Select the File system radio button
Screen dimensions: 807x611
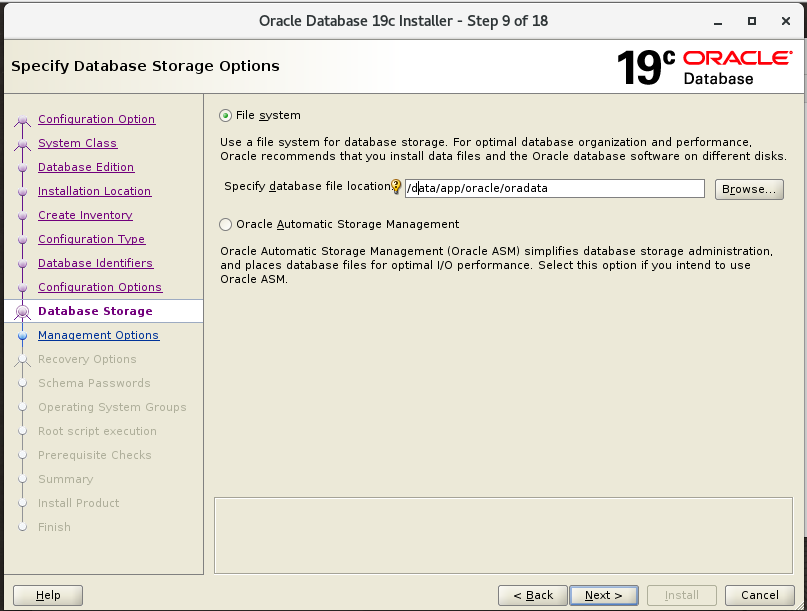[x=225, y=115]
